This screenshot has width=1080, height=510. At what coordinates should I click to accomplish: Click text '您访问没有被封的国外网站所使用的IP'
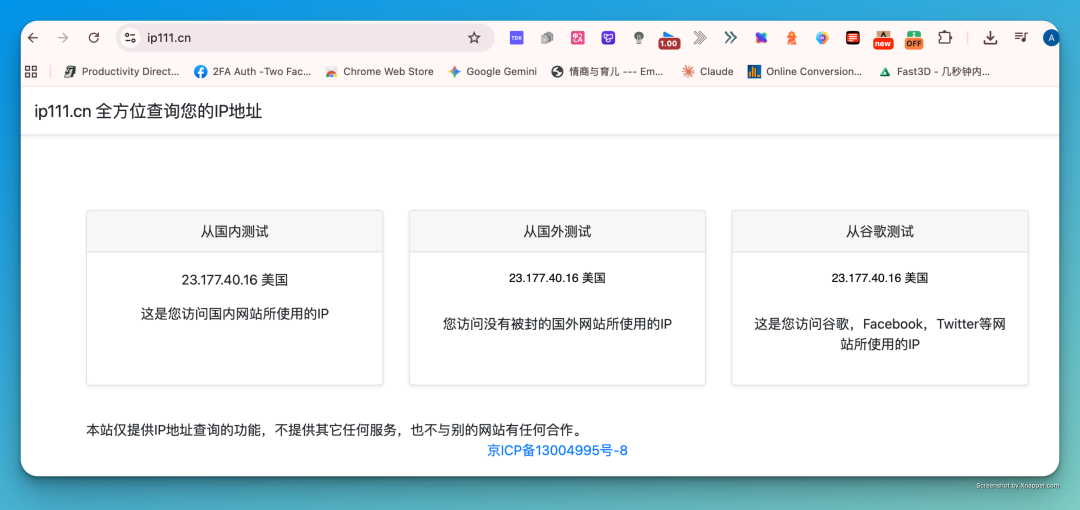point(557,323)
